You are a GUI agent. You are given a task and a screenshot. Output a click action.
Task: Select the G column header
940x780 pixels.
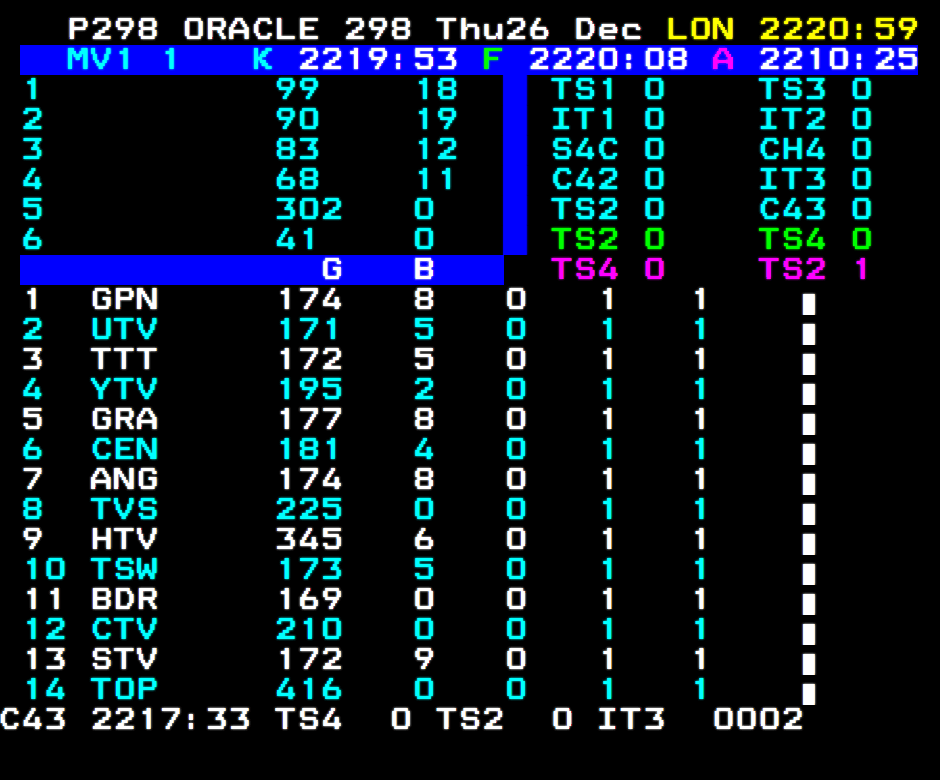pos(332,269)
